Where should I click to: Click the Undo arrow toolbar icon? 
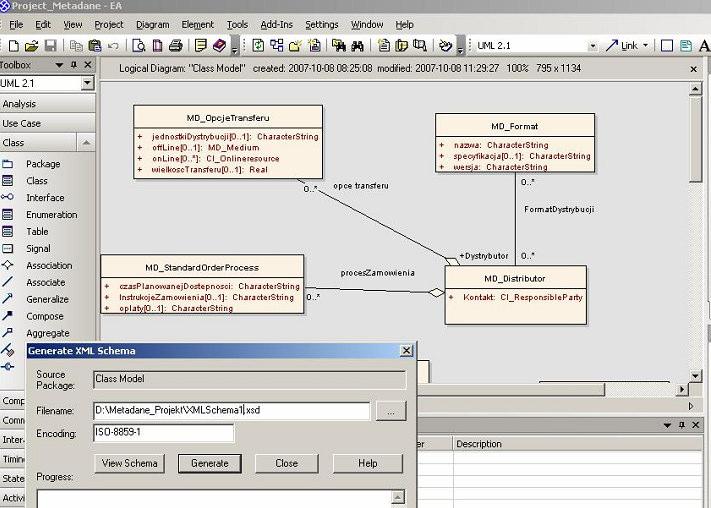[113, 45]
